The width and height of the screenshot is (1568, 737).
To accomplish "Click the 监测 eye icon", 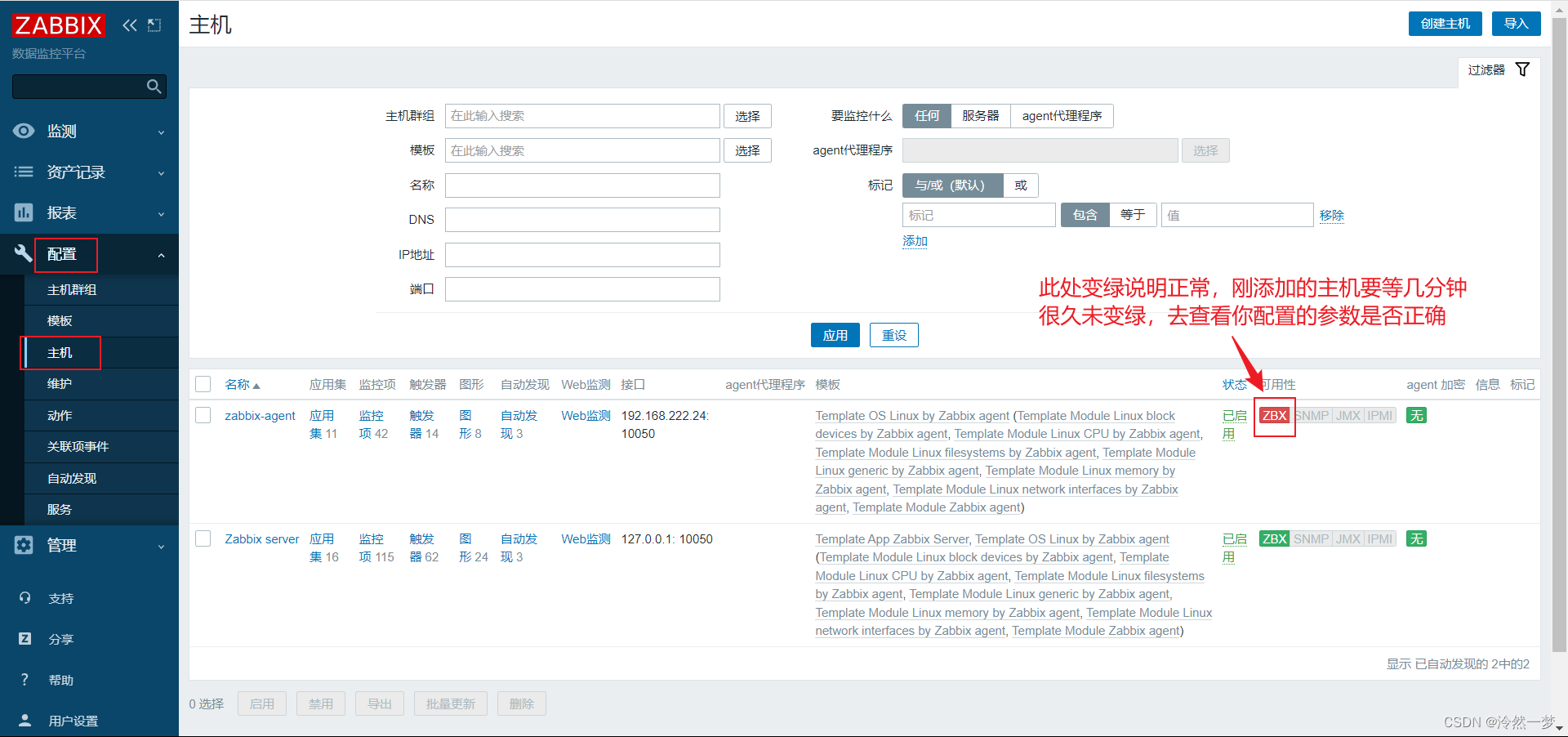I will click(24, 131).
